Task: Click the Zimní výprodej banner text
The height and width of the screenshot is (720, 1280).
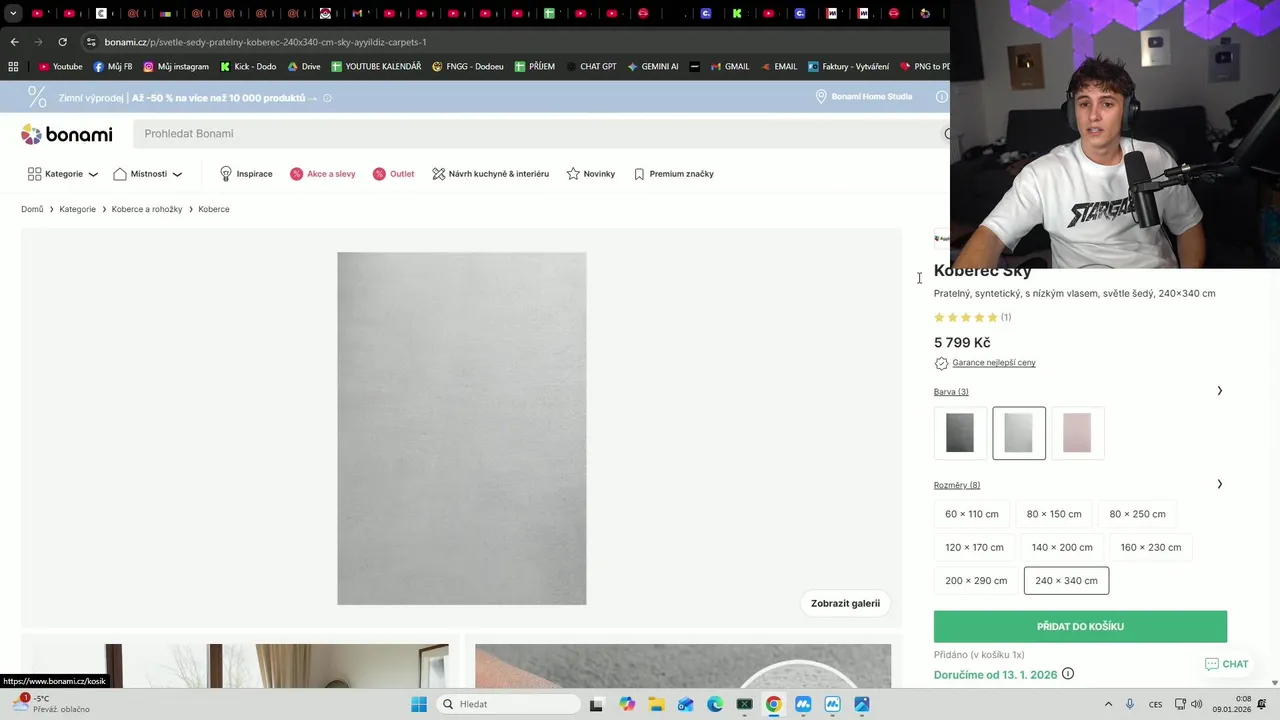Action: coord(188,98)
